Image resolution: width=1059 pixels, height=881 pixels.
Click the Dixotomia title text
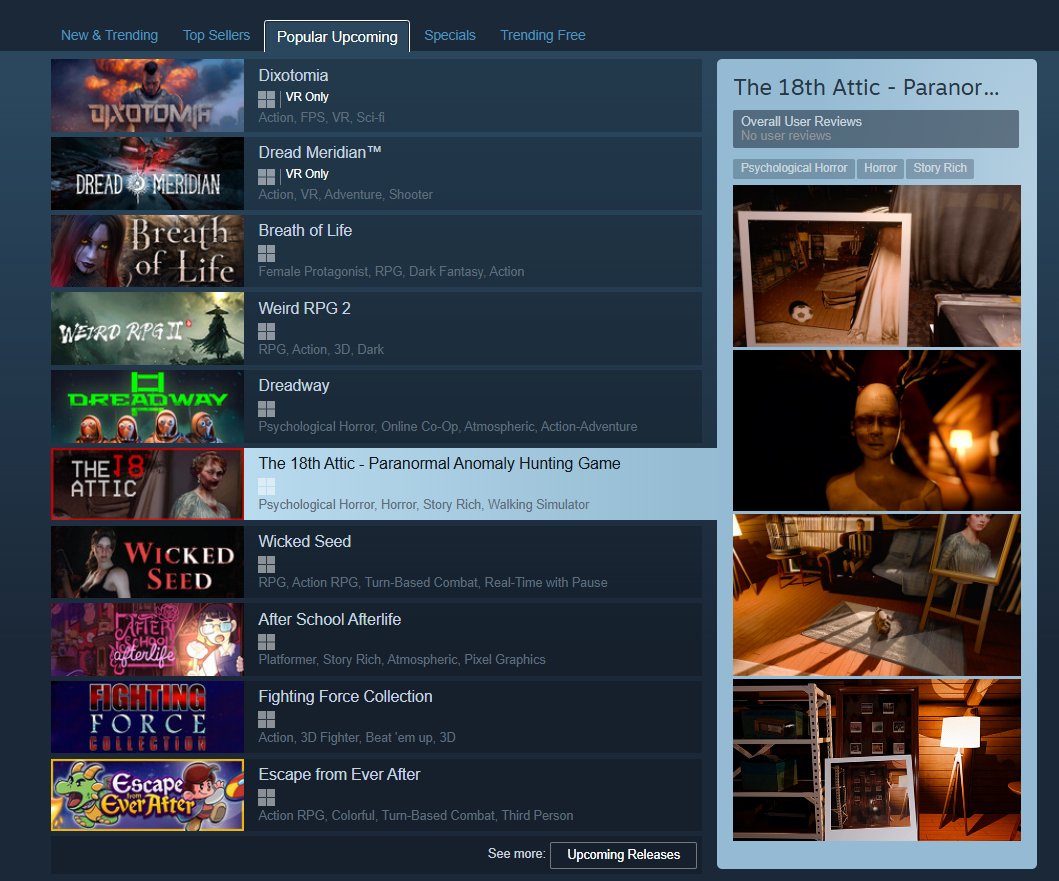(293, 75)
